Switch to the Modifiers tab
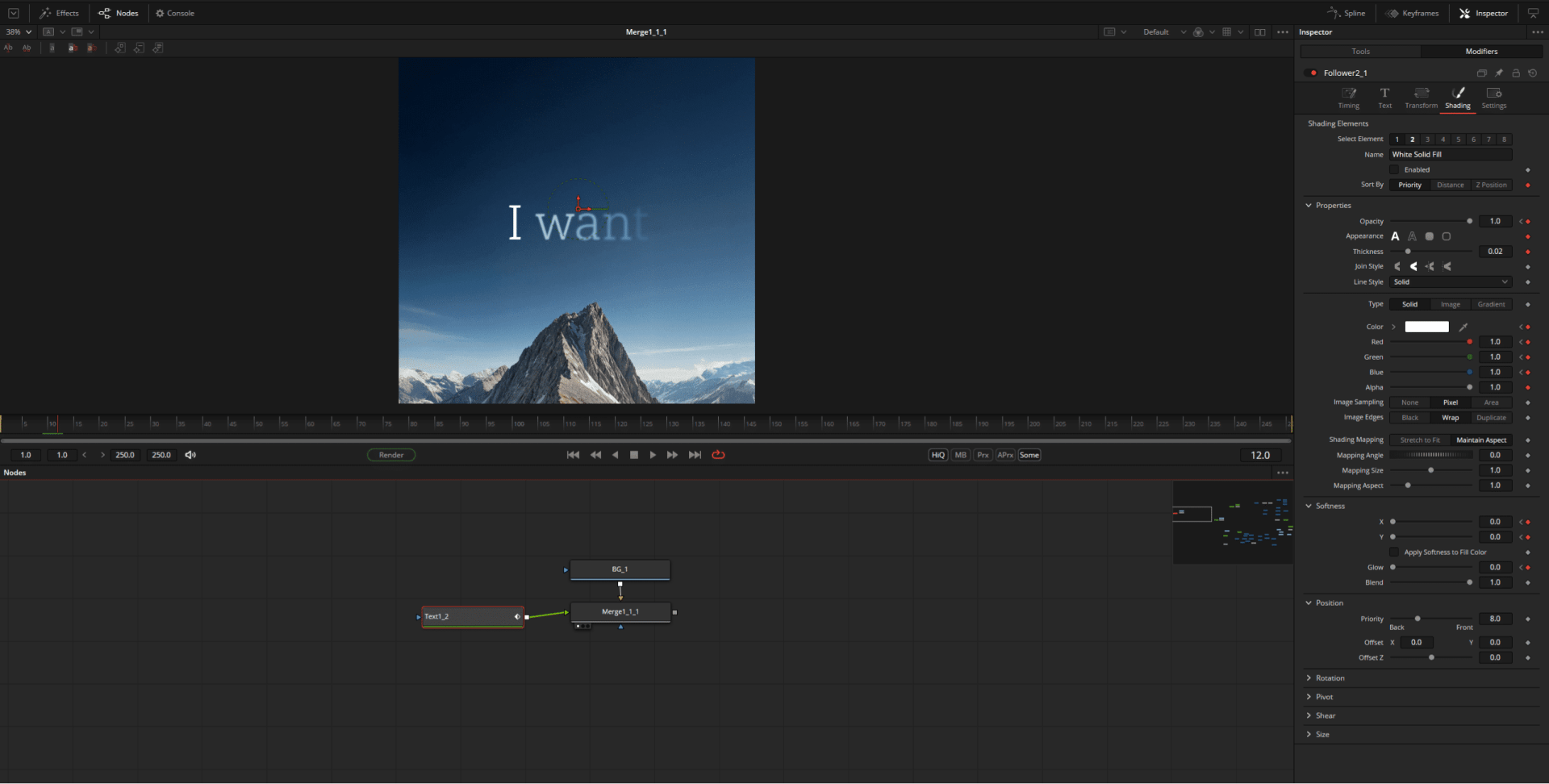Viewport: 1549px width, 784px height. tap(1481, 51)
